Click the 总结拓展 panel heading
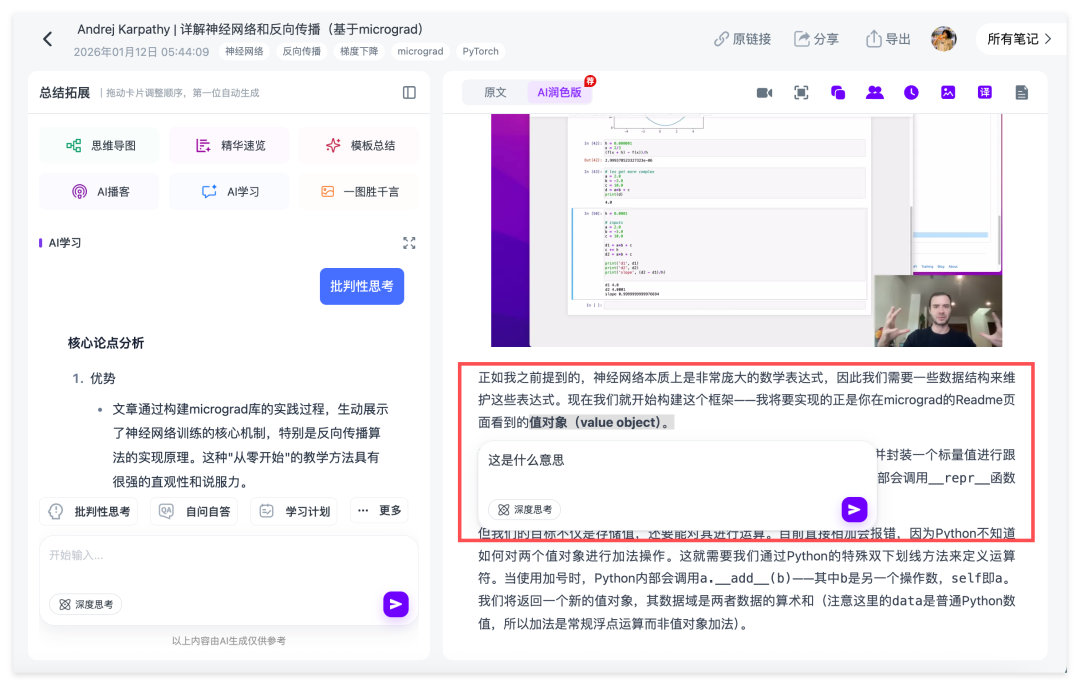 click(65, 92)
